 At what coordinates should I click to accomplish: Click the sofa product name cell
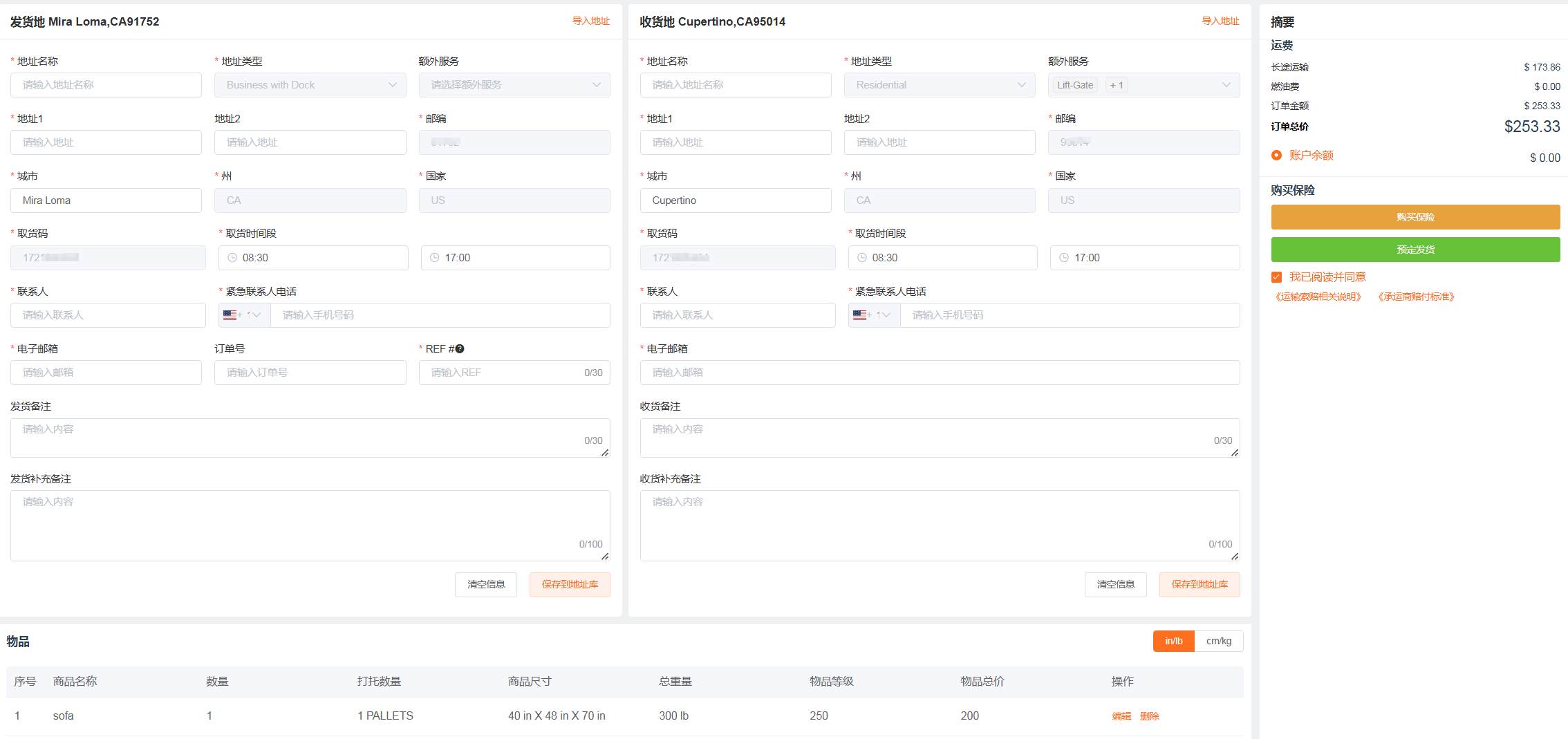[x=64, y=716]
